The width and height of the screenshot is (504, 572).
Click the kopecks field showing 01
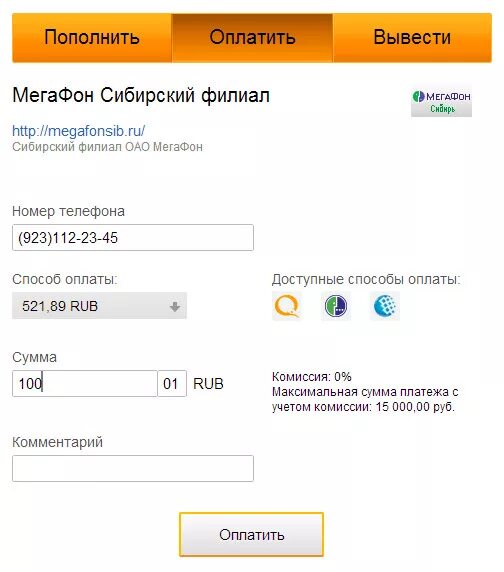(172, 383)
